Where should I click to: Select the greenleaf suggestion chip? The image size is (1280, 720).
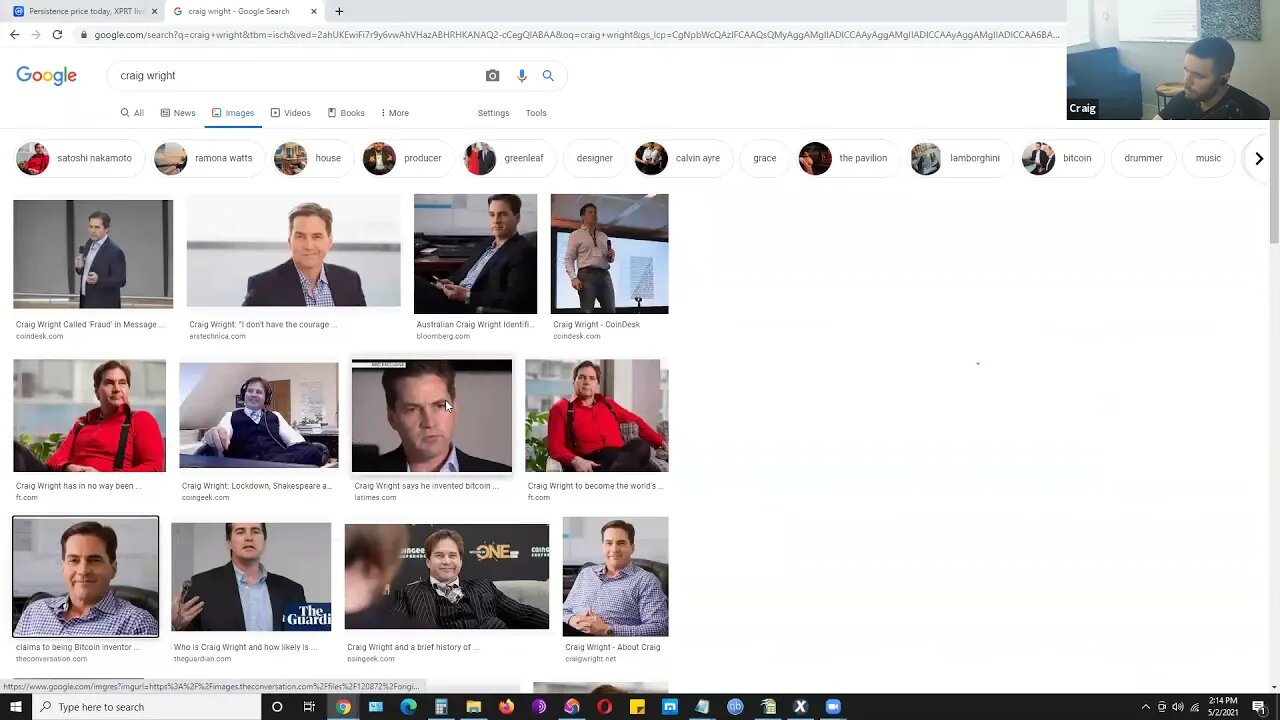point(508,158)
